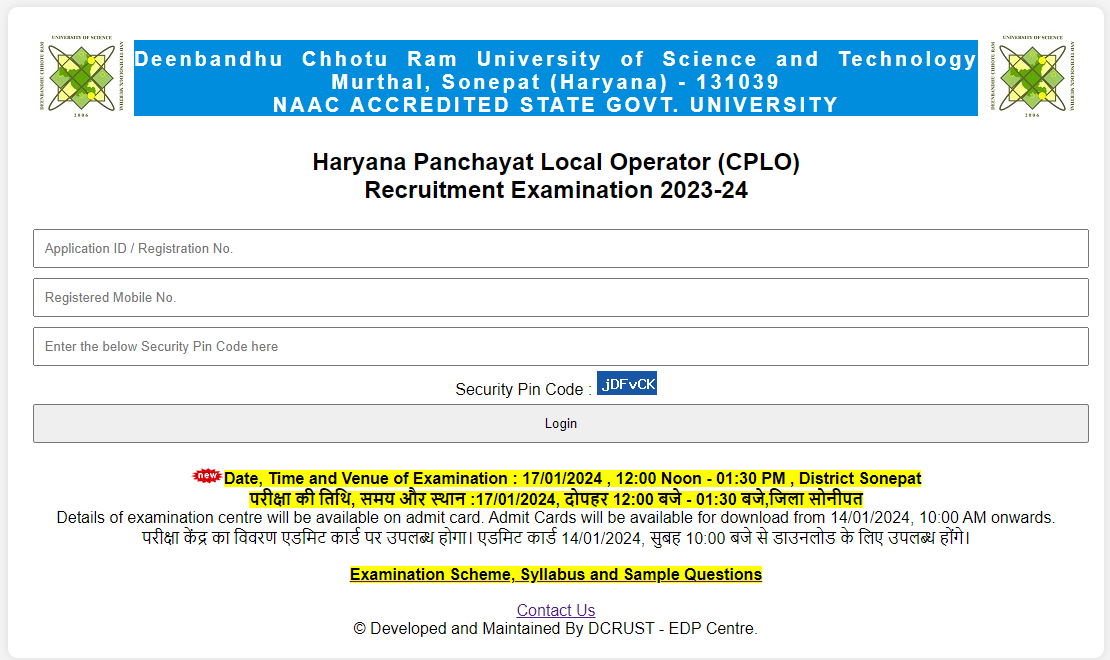Viewport: 1110px width, 660px height.
Task: Focus the Application ID / Registration No. field
Action: [x=561, y=249]
